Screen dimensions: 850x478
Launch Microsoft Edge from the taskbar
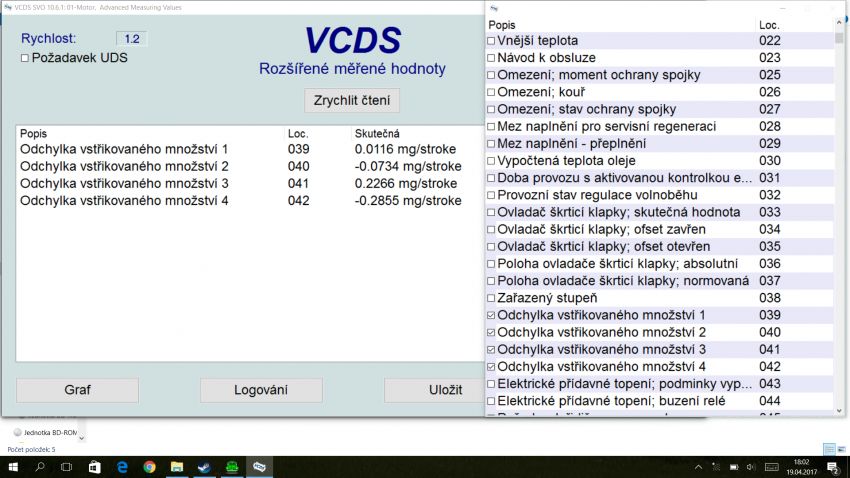(122, 466)
